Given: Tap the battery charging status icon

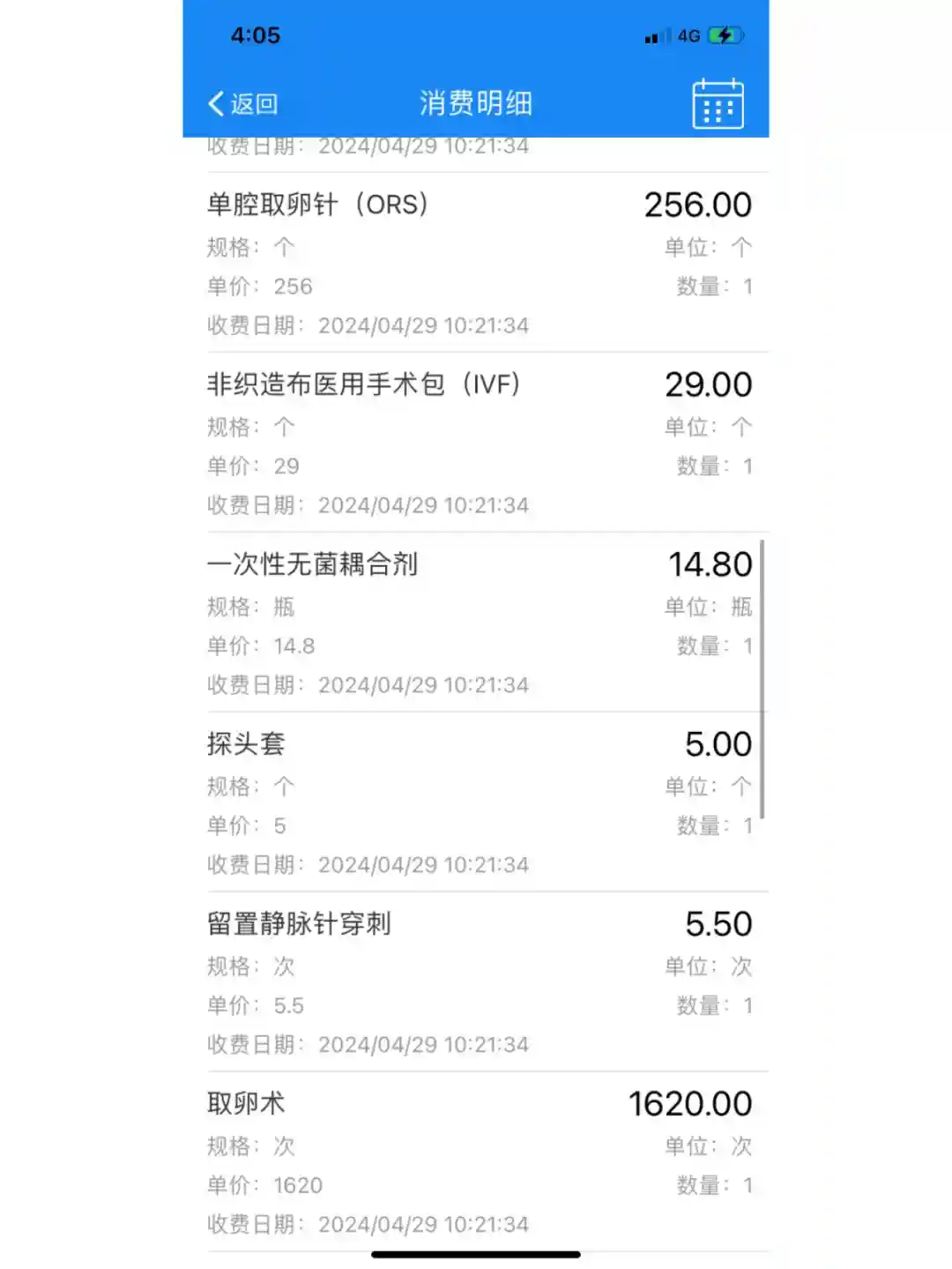Looking at the screenshot, I should coord(725,36).
